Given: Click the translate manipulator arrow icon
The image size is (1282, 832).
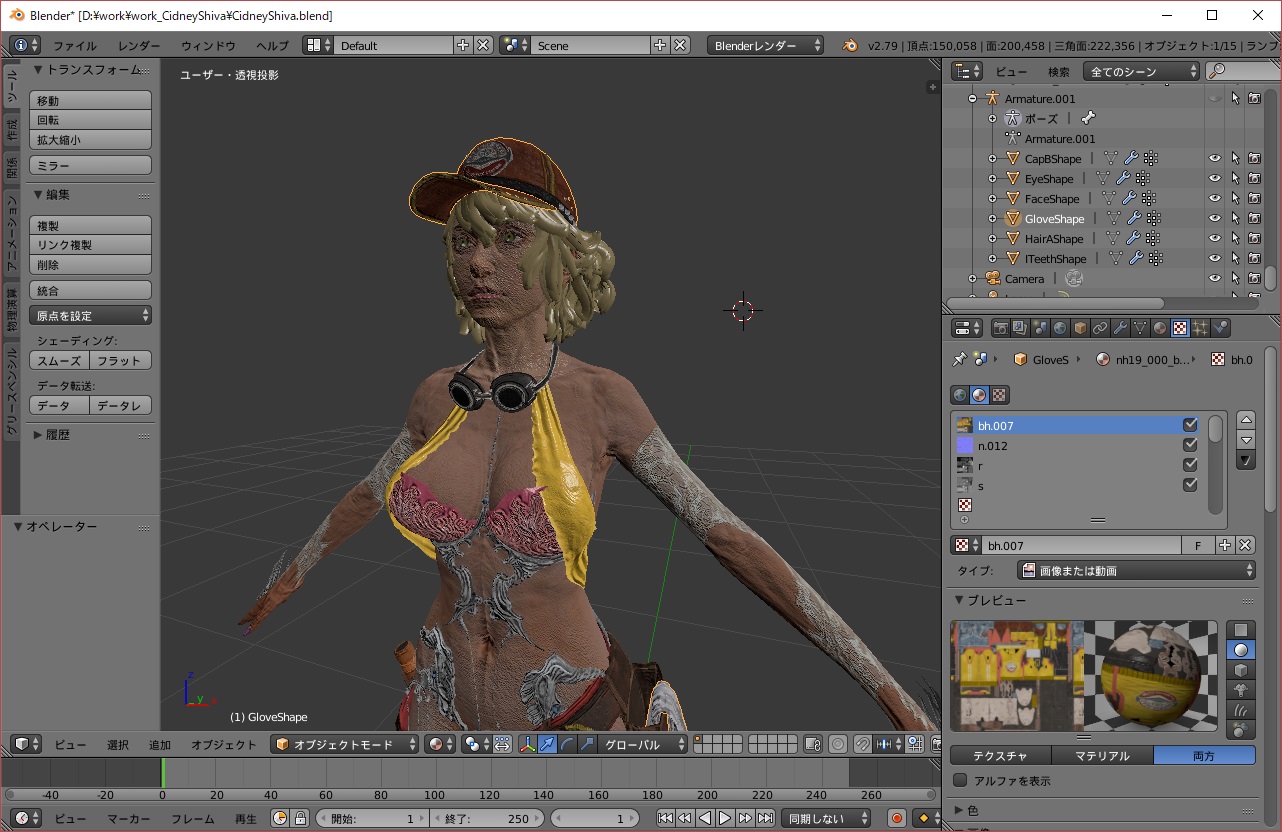Looking at the screenshot, I should (x=547, y=744).
